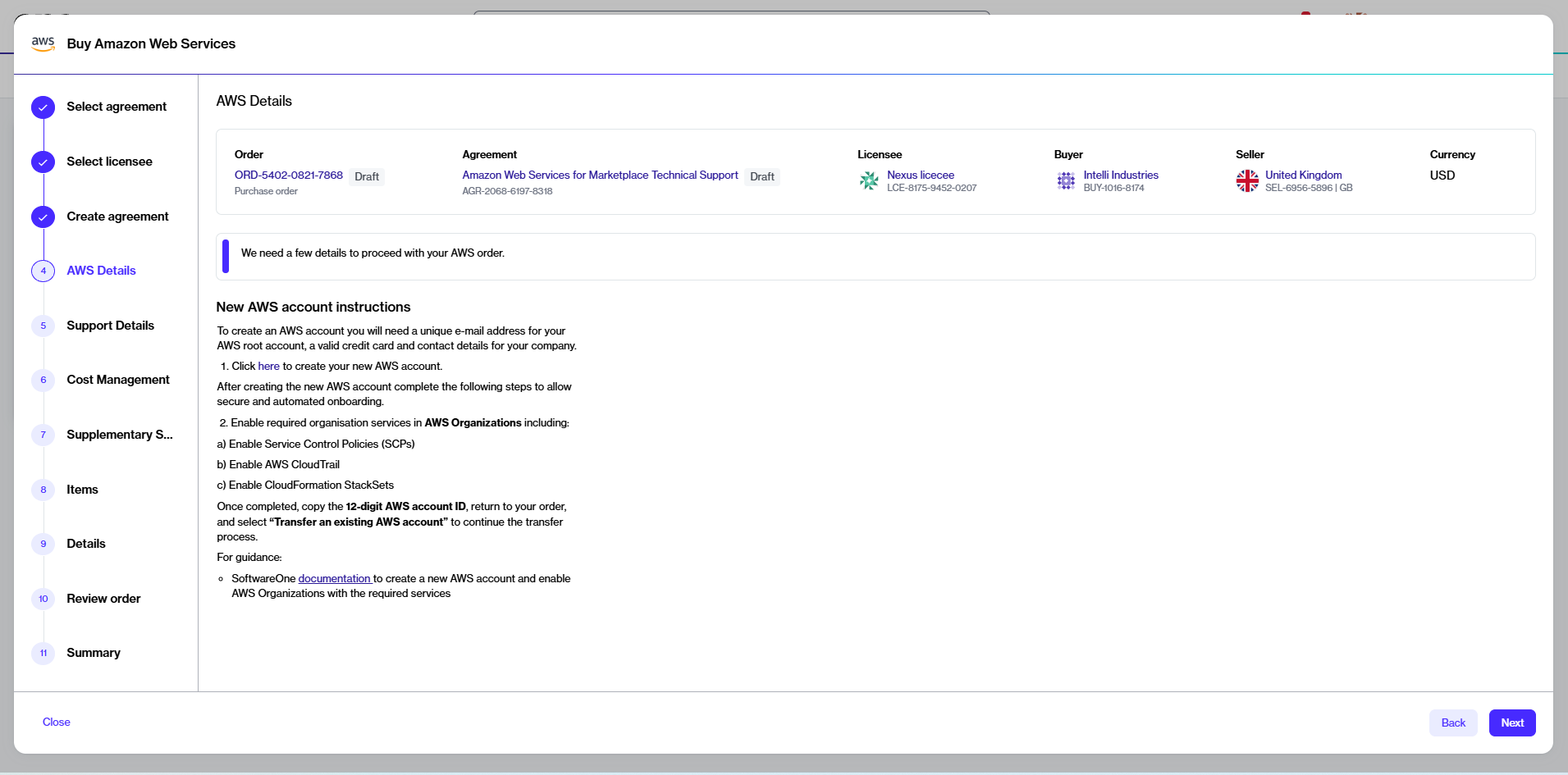The width and height of the screenshot is (1568, 775).
Task: Close the purchase wizard dialog
Action: click(x=57, y=723)
